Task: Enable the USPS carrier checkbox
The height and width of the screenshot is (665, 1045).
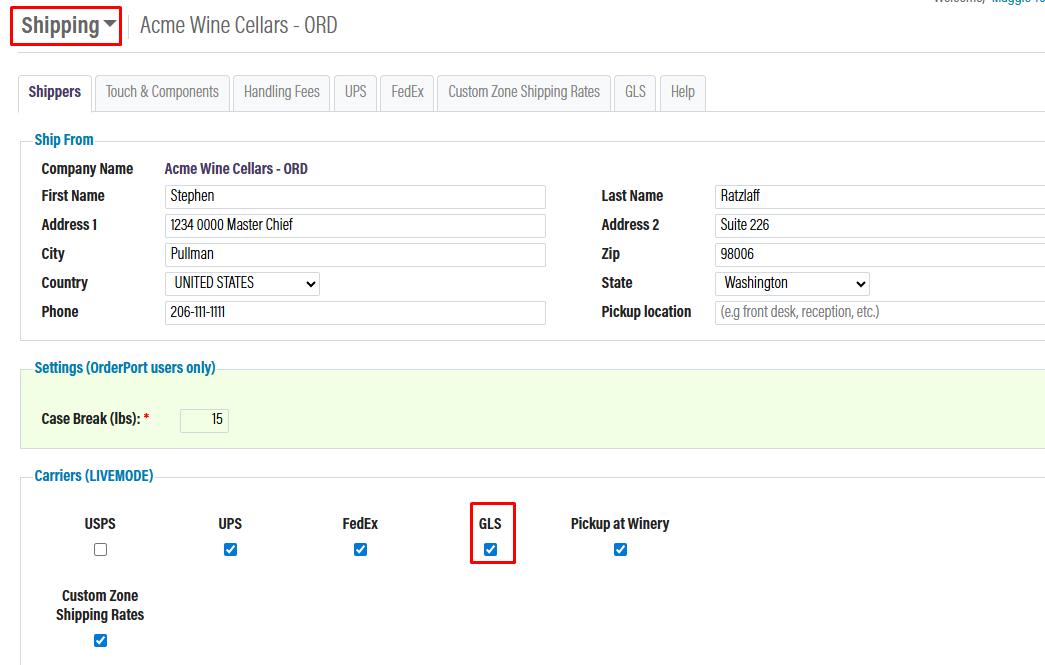Action: (x=101, y=550)
